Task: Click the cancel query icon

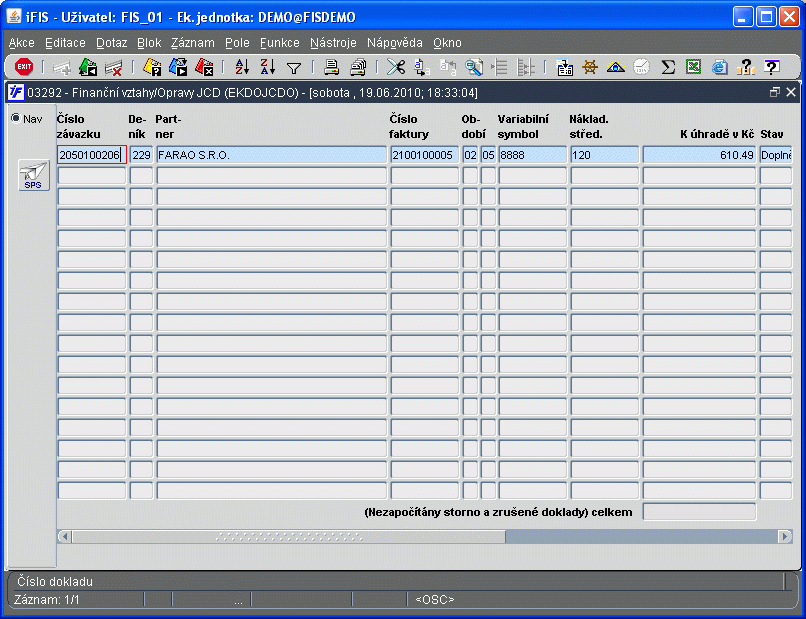Action: pyautogui.click(x=204, y=67)
